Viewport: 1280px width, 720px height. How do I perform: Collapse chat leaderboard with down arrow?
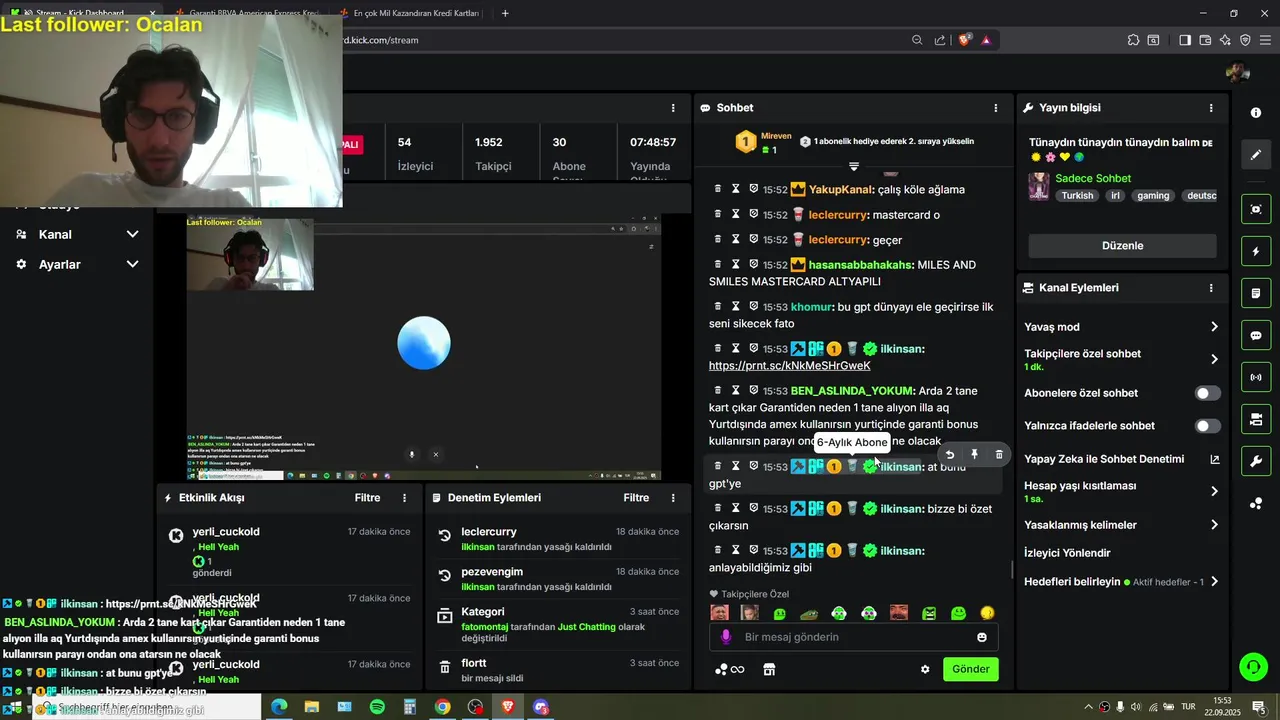854,166
